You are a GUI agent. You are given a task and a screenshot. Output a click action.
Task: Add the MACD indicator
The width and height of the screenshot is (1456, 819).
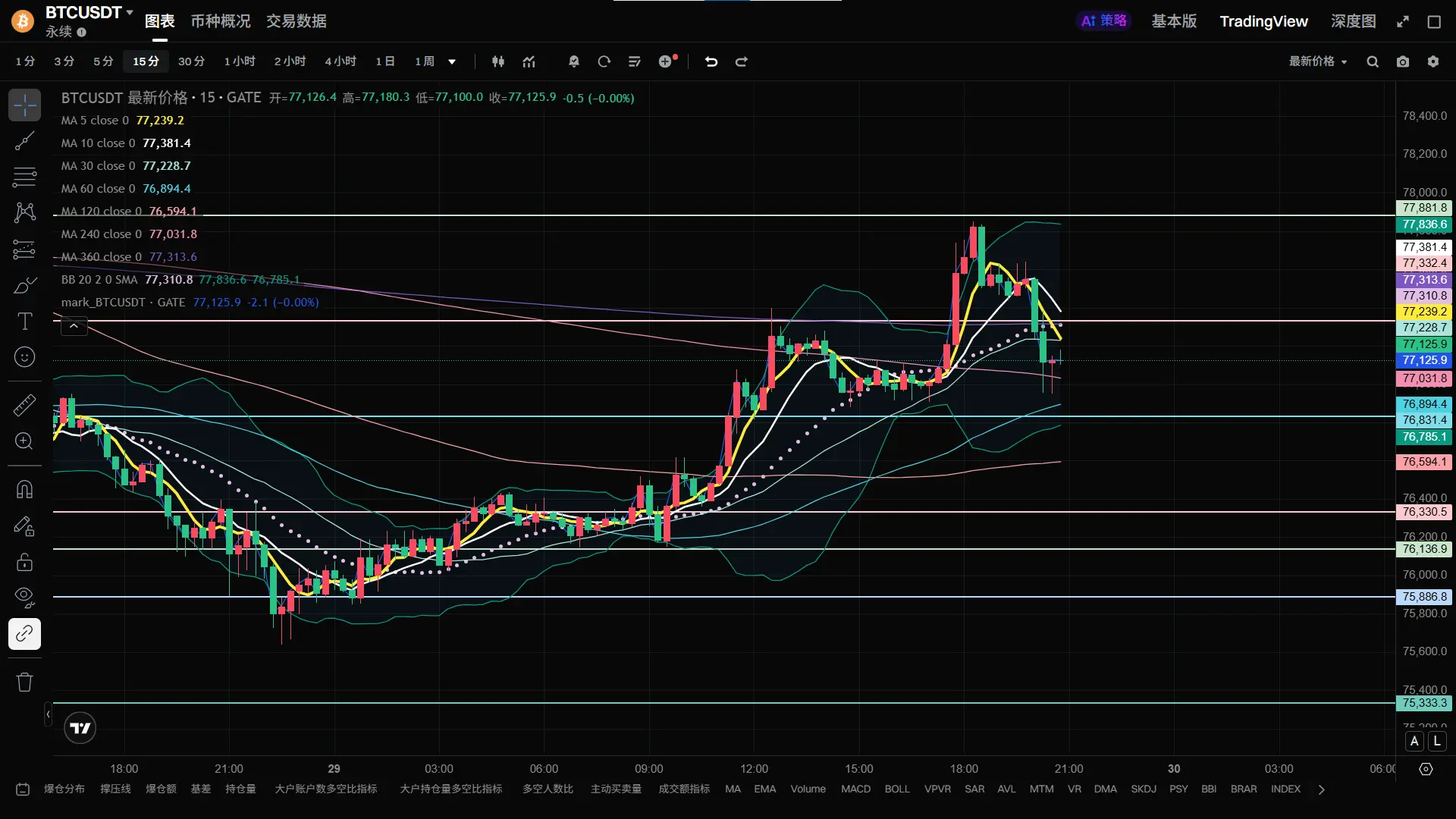[855, 789]
